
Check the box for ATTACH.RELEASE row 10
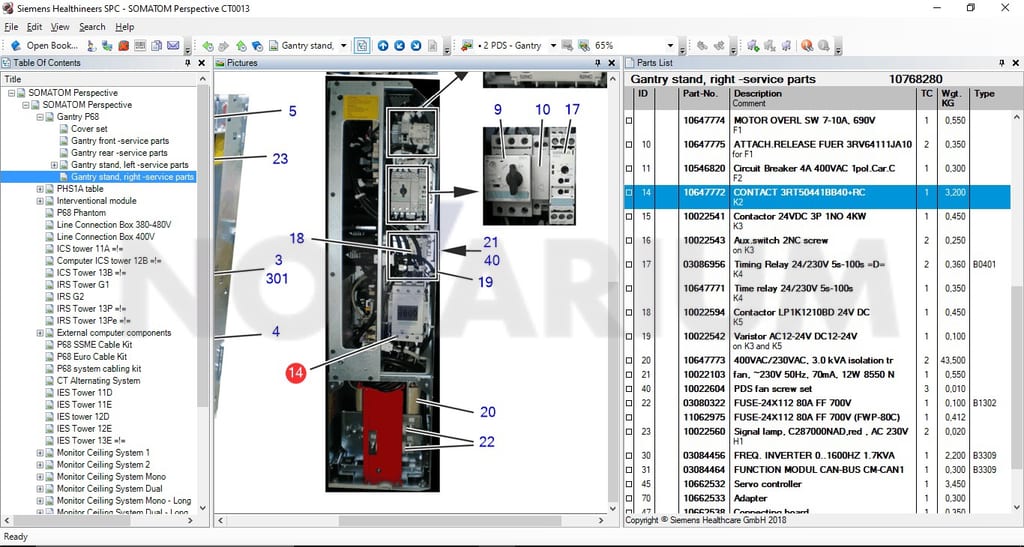click(630, 145)
